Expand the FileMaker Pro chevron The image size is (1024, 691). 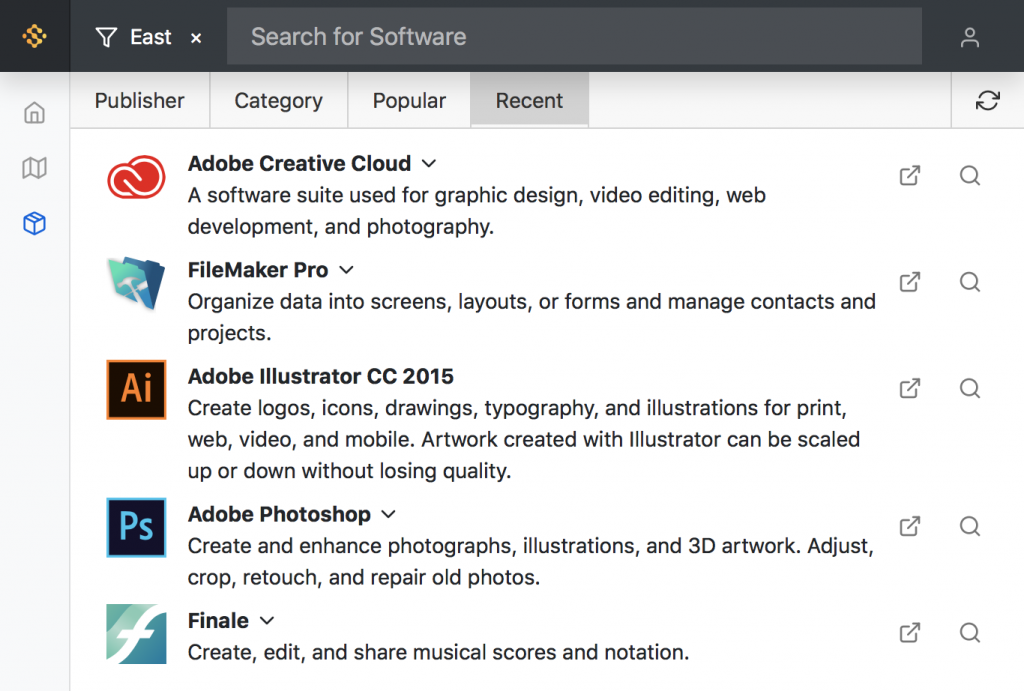(x=346, y=270)
